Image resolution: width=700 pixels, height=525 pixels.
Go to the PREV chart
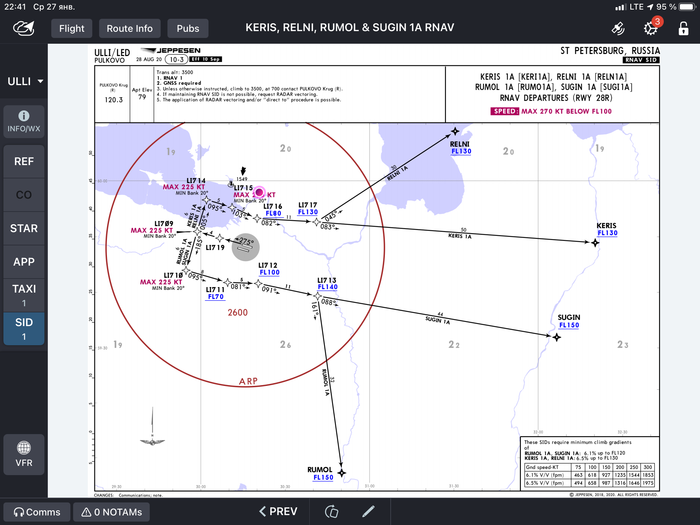point(278,512)
